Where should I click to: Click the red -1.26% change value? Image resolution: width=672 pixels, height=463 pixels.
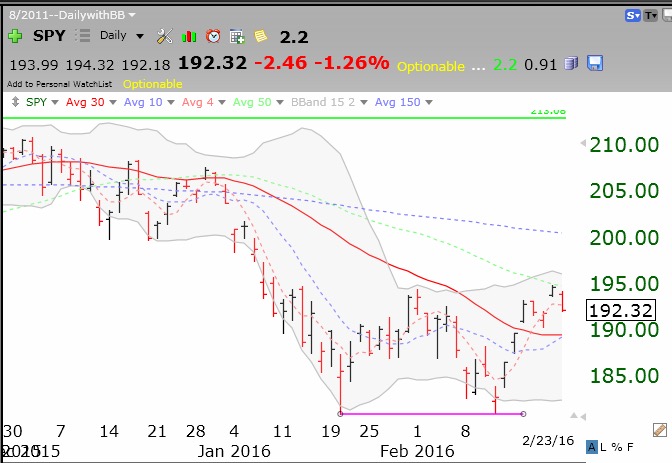(x=352, y=63)
